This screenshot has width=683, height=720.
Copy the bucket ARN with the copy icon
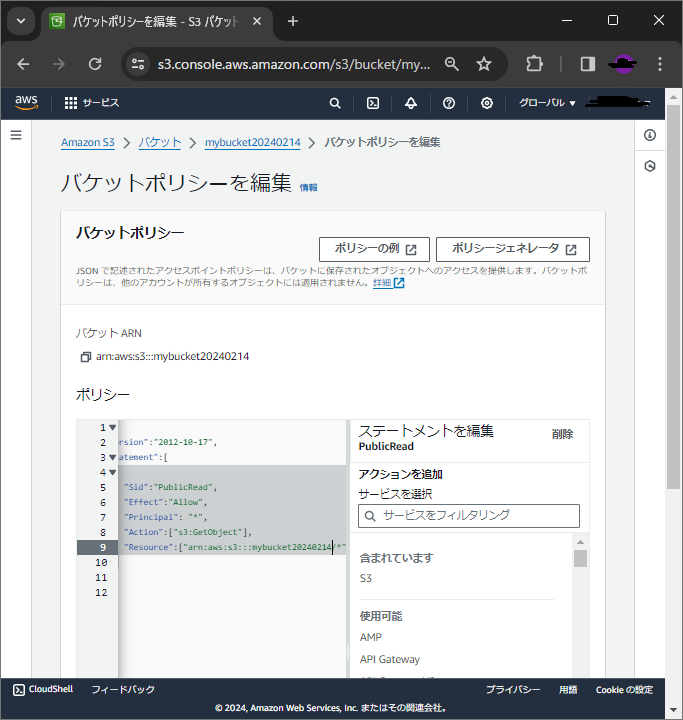(85, 357)
